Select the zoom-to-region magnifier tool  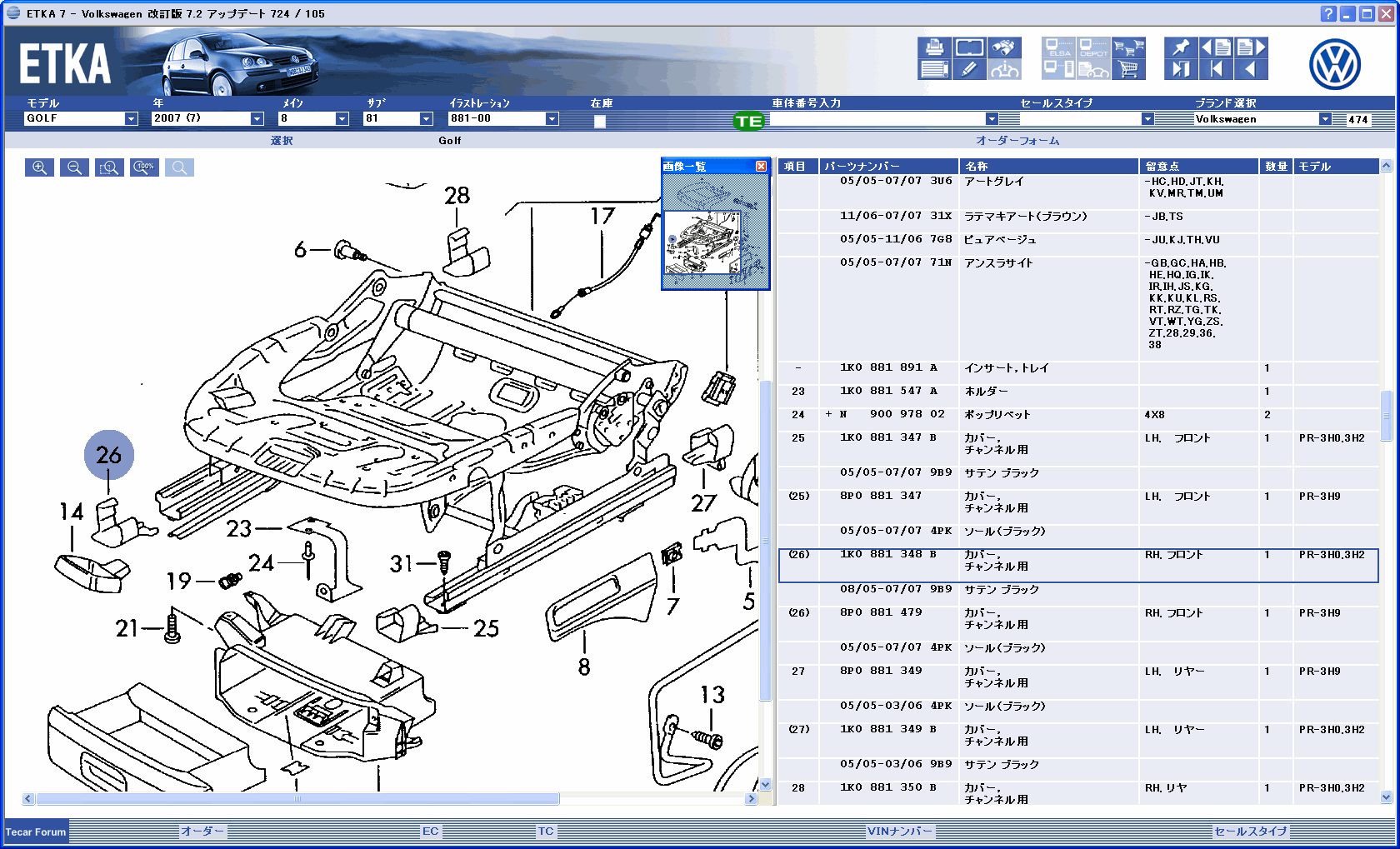(x=109, y=167)
